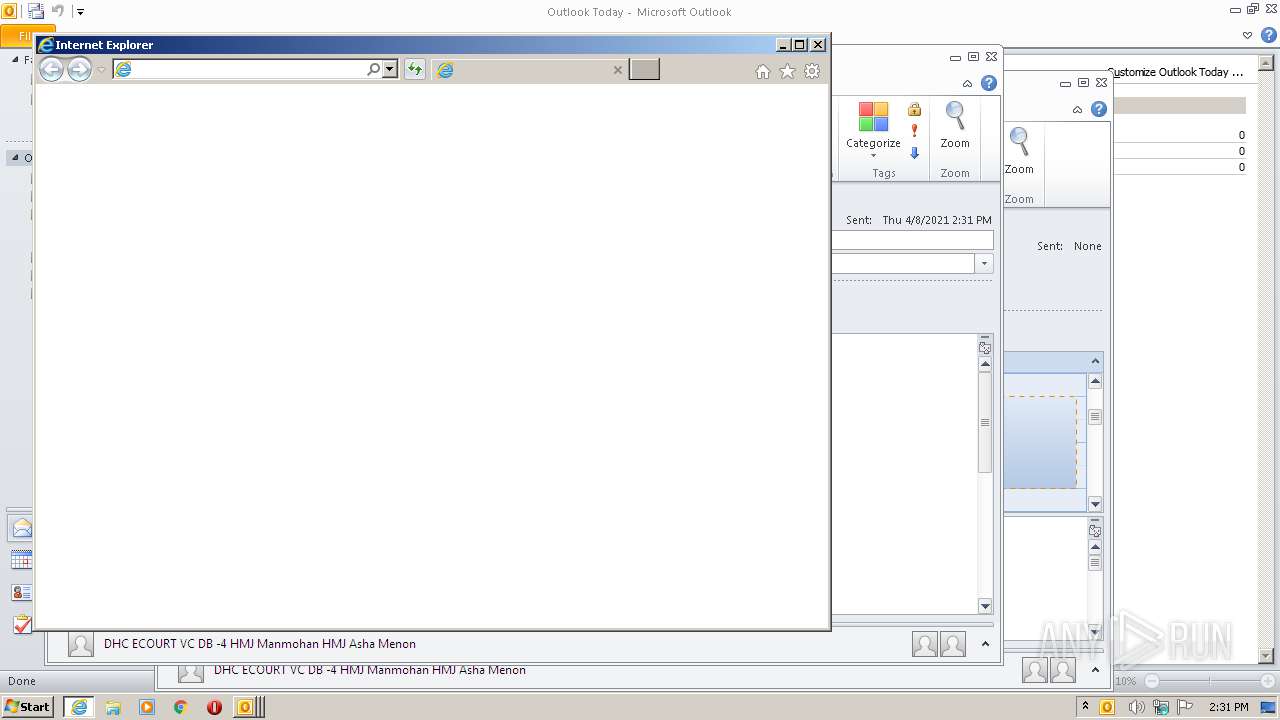Viewport: 1280px width, 720px height.
Task: Collapse the ribbon in the Sent 2:31 PM message window
Action: tap(967, 84)
